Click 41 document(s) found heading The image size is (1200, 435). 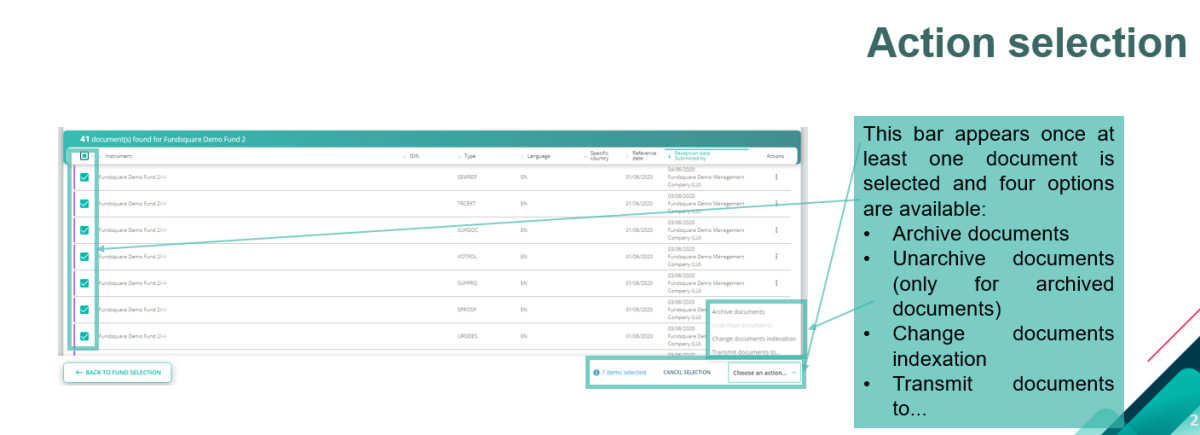[163, 139]
